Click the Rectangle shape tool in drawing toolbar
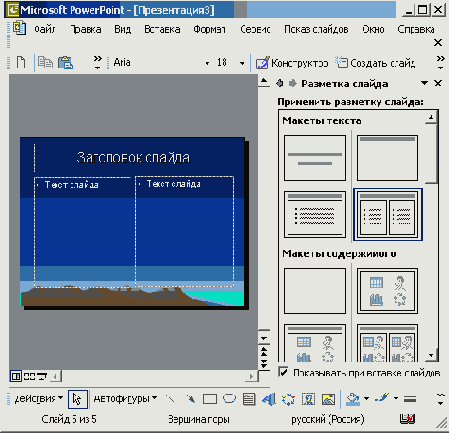 click(210, 399)
